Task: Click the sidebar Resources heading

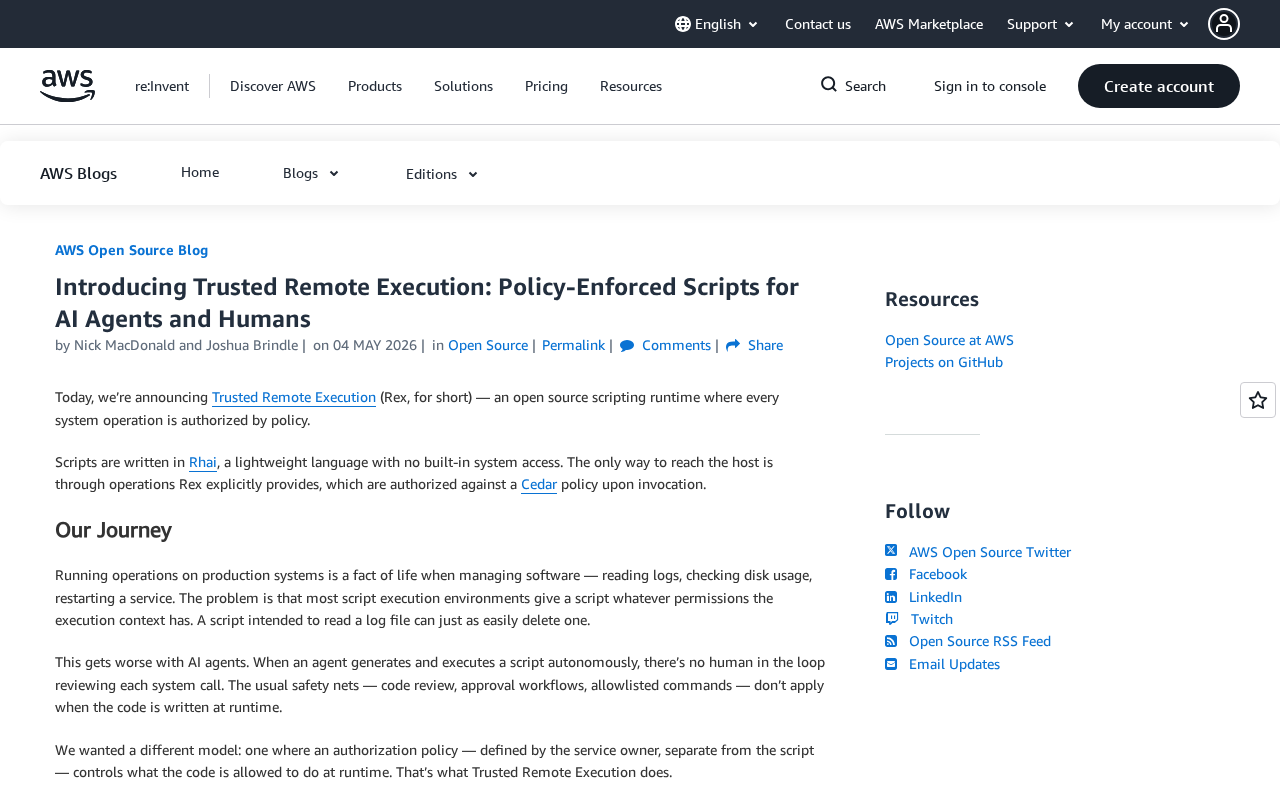Action: tap(932, 299)
